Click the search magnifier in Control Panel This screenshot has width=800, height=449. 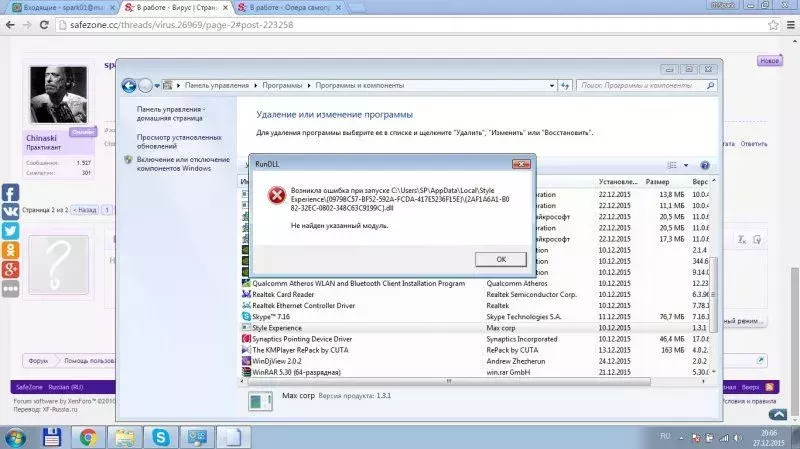pos(710,86)
